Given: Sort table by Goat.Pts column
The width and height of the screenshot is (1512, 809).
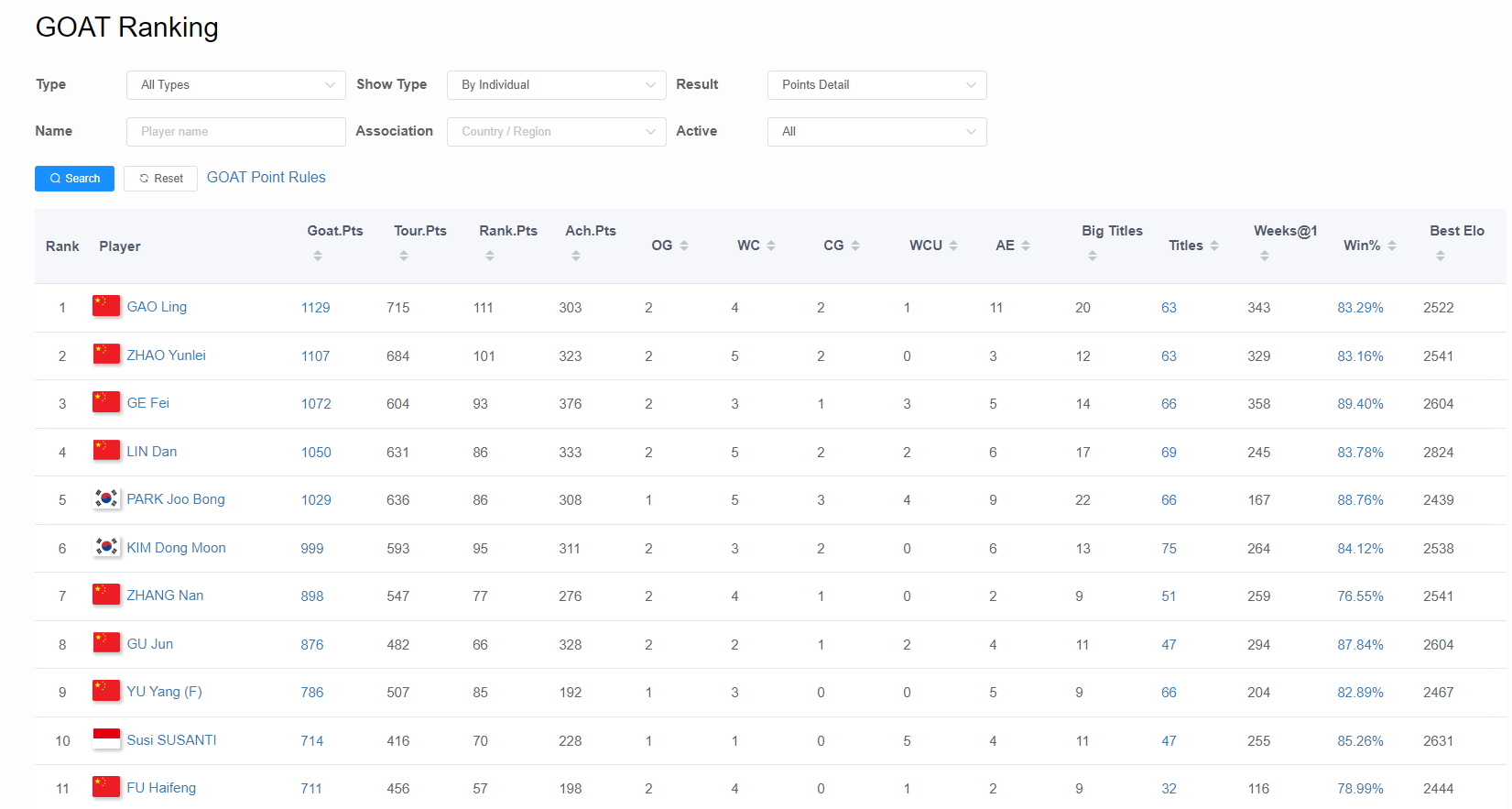Looking at the screenshot, I should pyautogui.click(x=318, y=256).
